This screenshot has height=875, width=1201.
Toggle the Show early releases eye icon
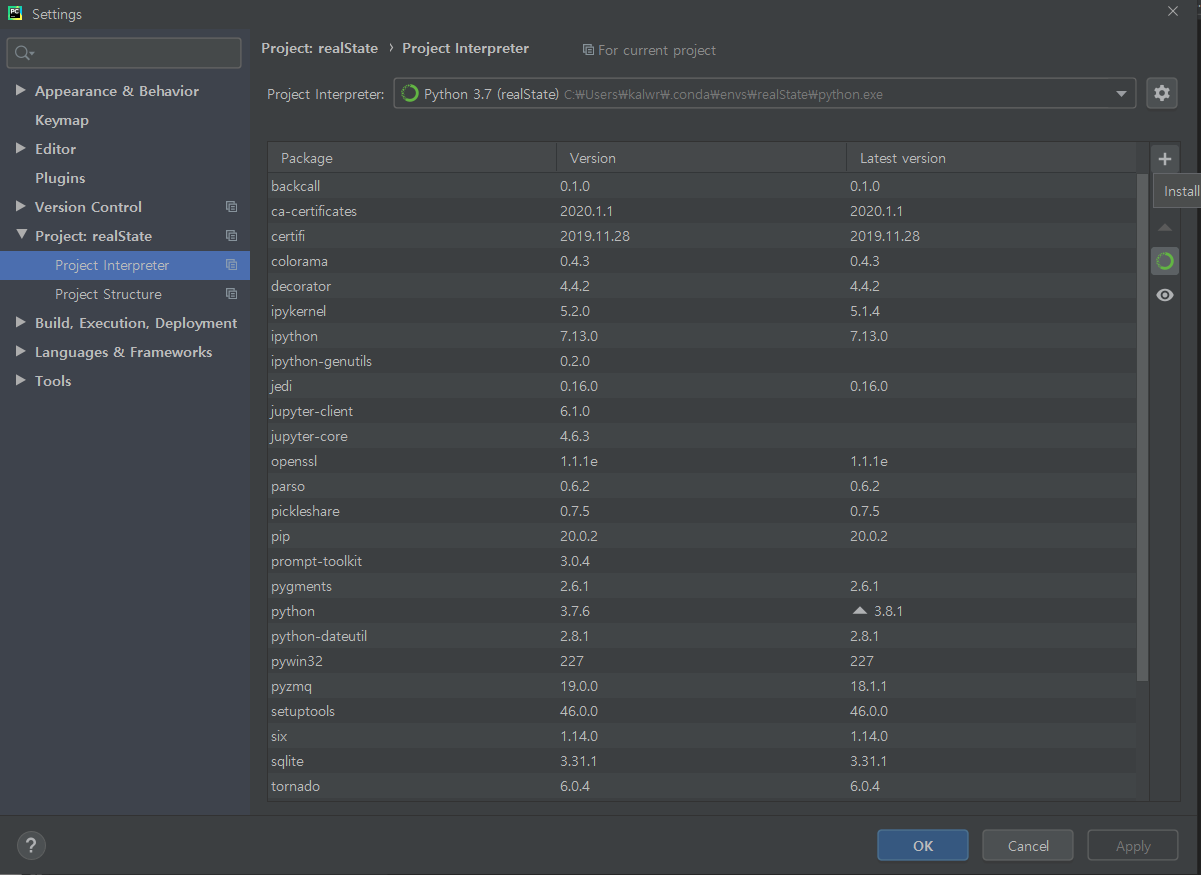(1164, 295)
